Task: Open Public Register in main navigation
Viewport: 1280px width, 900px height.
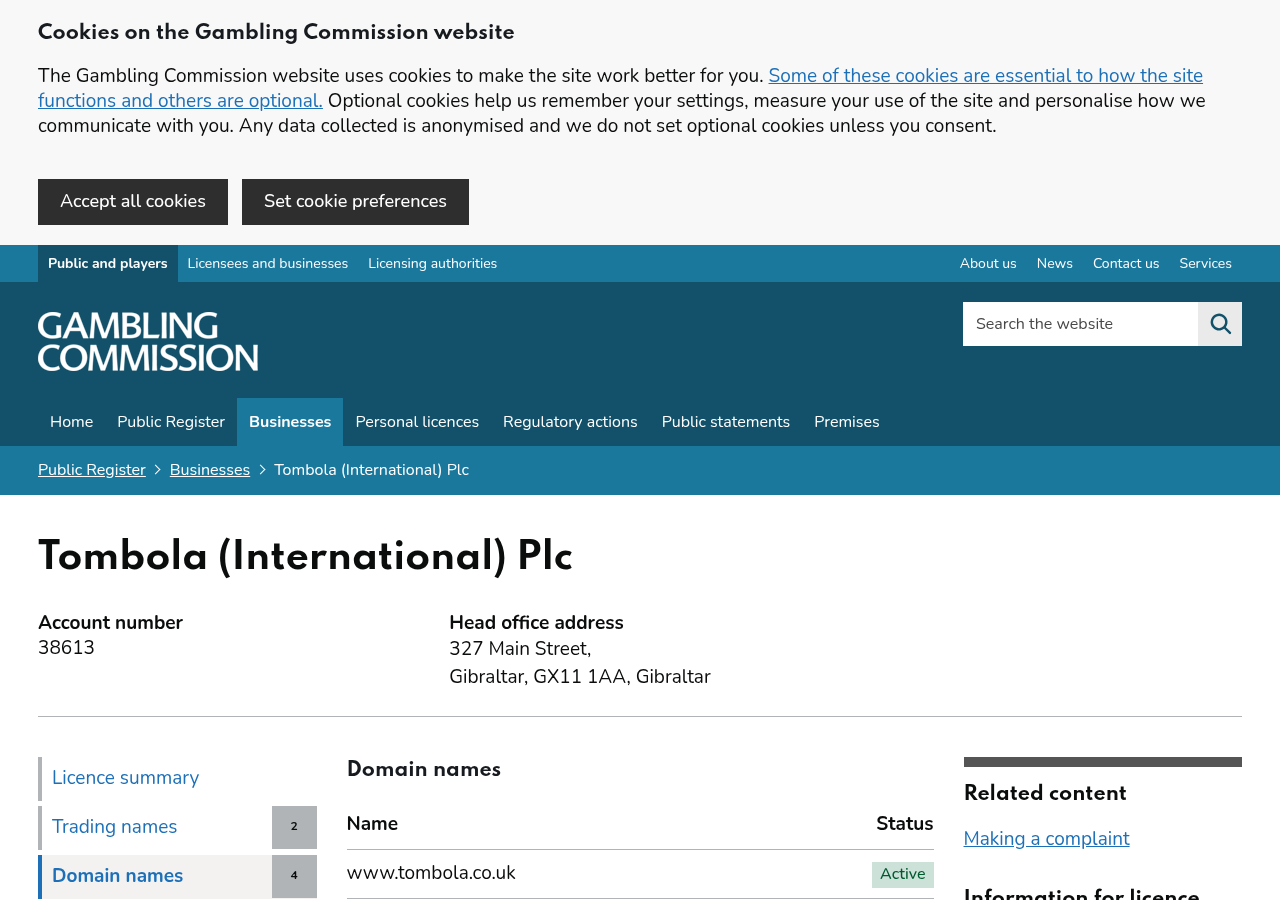Action: coord(171,422)
